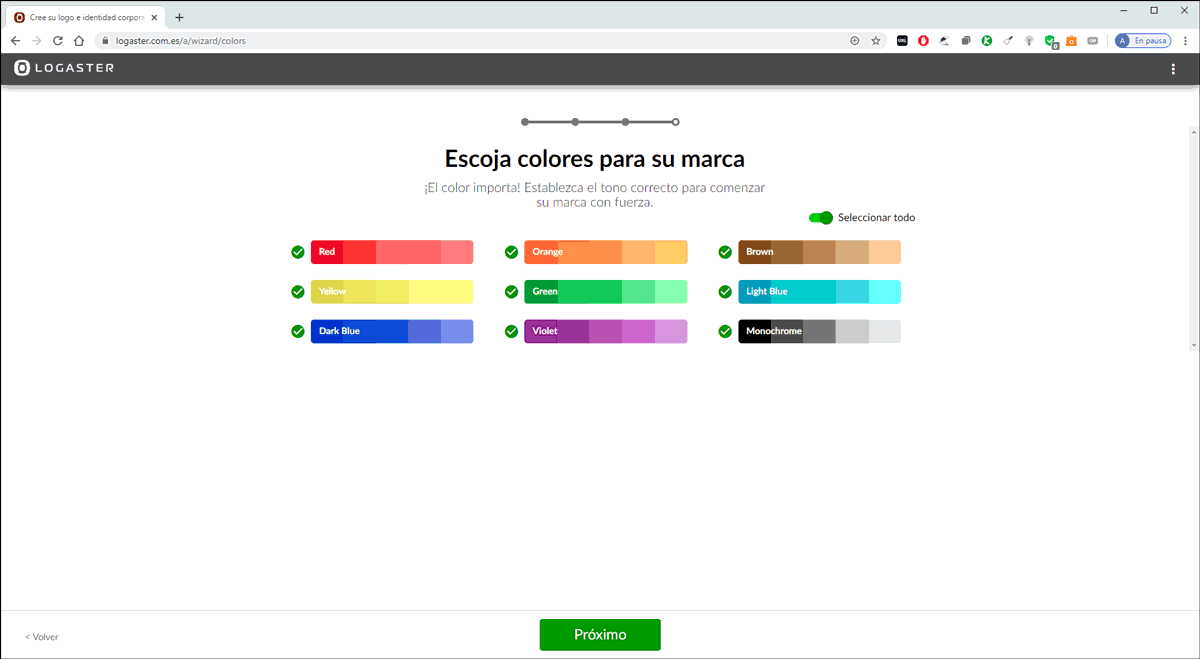The image size is (1200, 659).
Task: Open the umbrella extension icon
Action: [944, 41]
